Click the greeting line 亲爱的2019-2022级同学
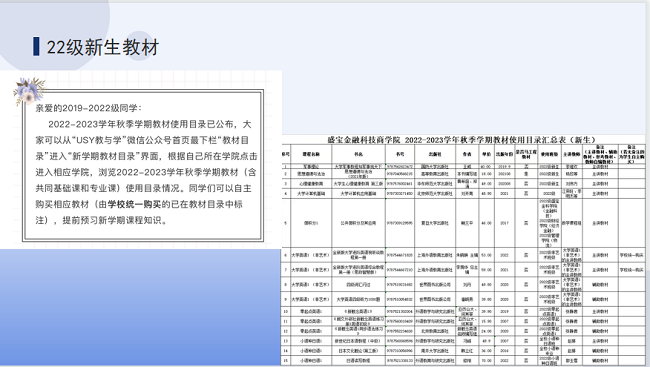Screen dimensions: 650x367 coord(88,108)
